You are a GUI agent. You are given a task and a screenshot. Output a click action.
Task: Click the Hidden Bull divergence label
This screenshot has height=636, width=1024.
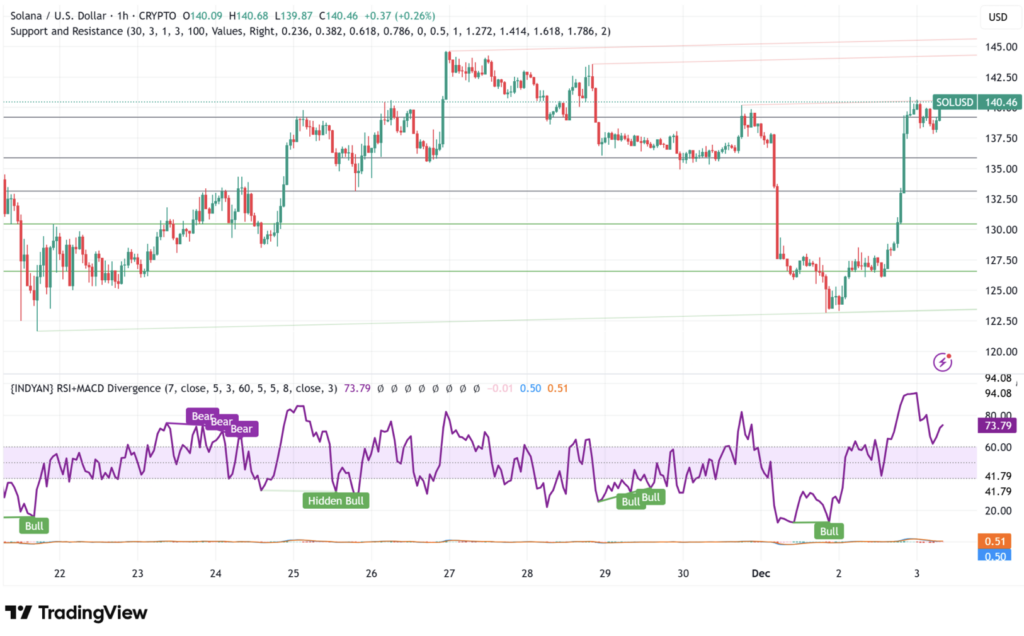(x=335, y=500)
